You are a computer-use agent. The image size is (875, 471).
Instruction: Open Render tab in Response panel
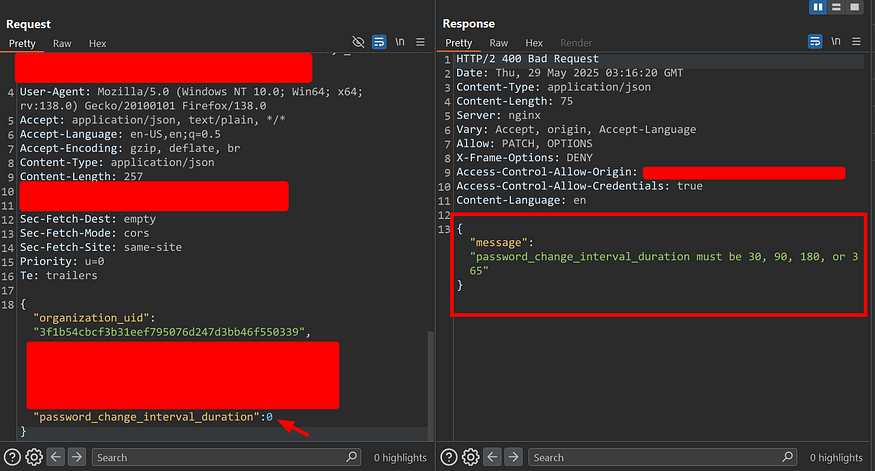click(x=576, y=43)
